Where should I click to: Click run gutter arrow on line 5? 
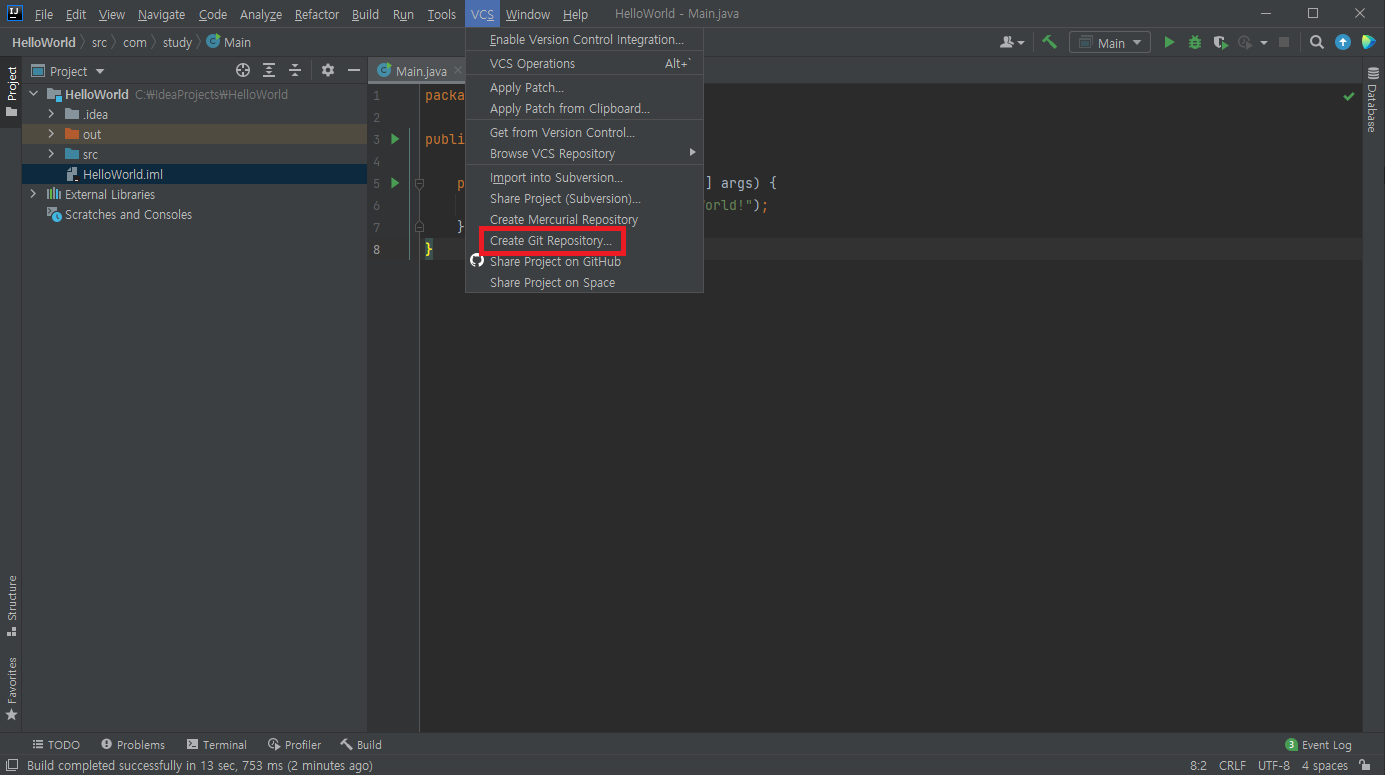(x=395, y=183)
